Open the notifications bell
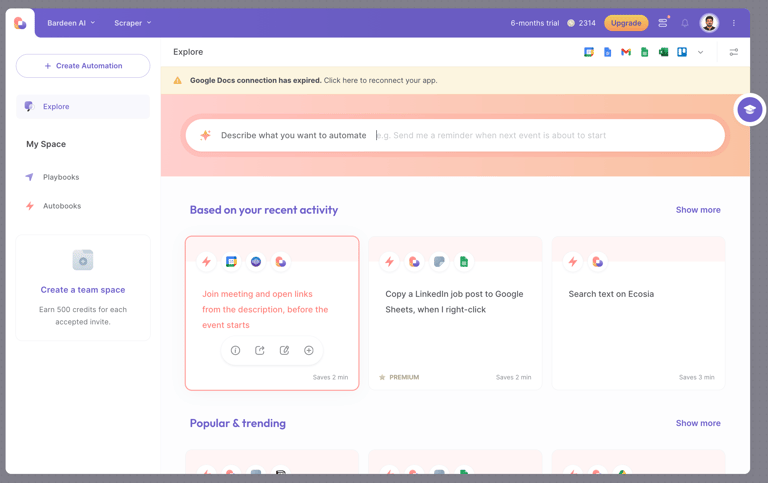768x483 pixels. click(685, 23)
